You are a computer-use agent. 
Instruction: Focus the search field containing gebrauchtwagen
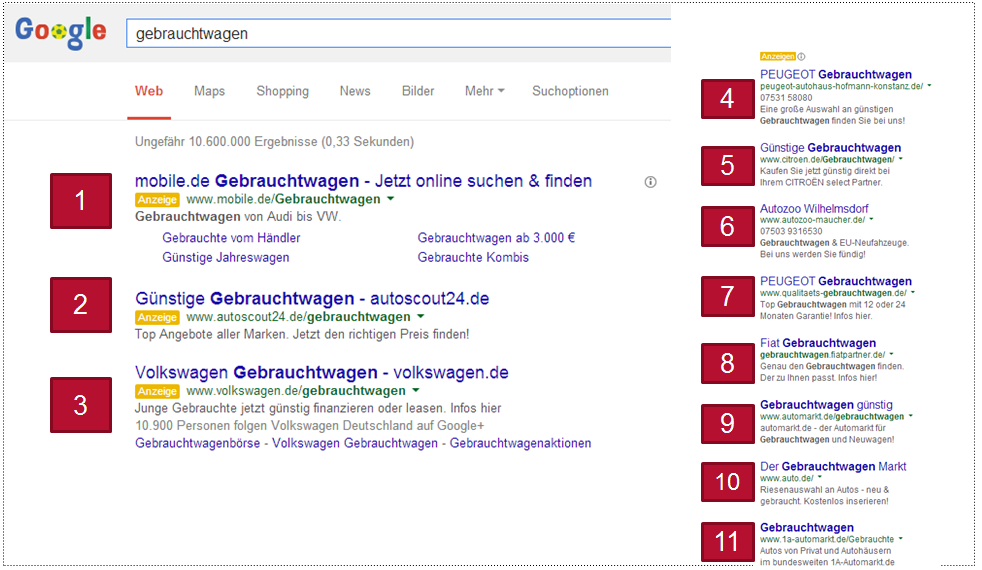coord(398,33)
